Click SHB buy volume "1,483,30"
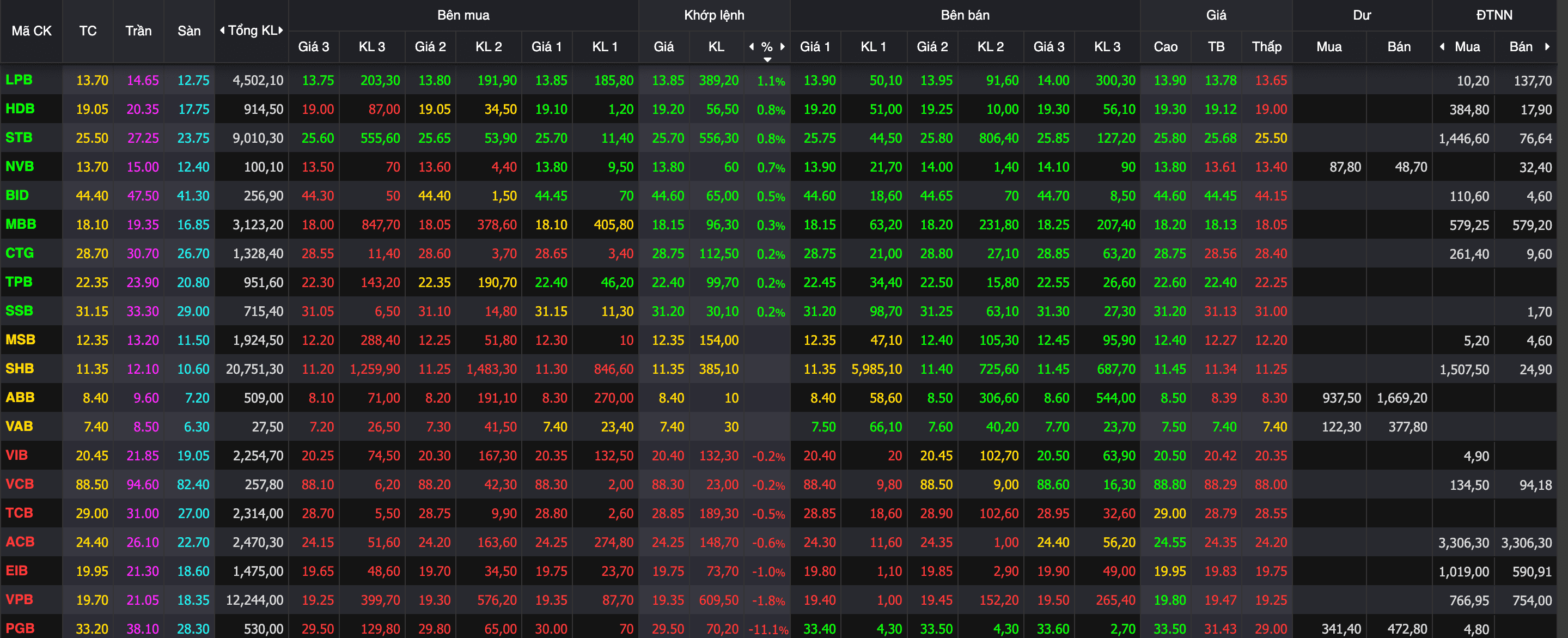The height and width of the screenshot is (638, 1568). coord(491,369)
